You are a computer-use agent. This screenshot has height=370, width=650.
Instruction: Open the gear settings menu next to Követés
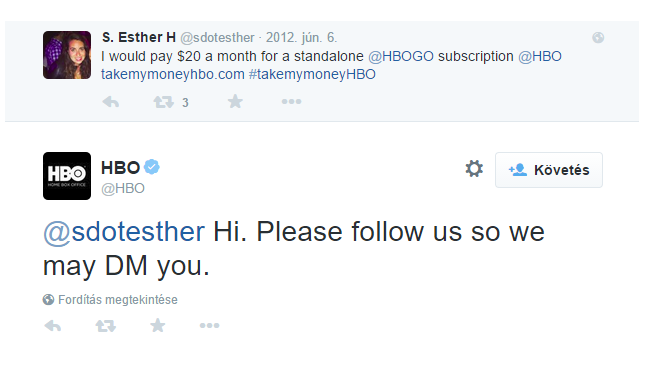pos(474,169)
